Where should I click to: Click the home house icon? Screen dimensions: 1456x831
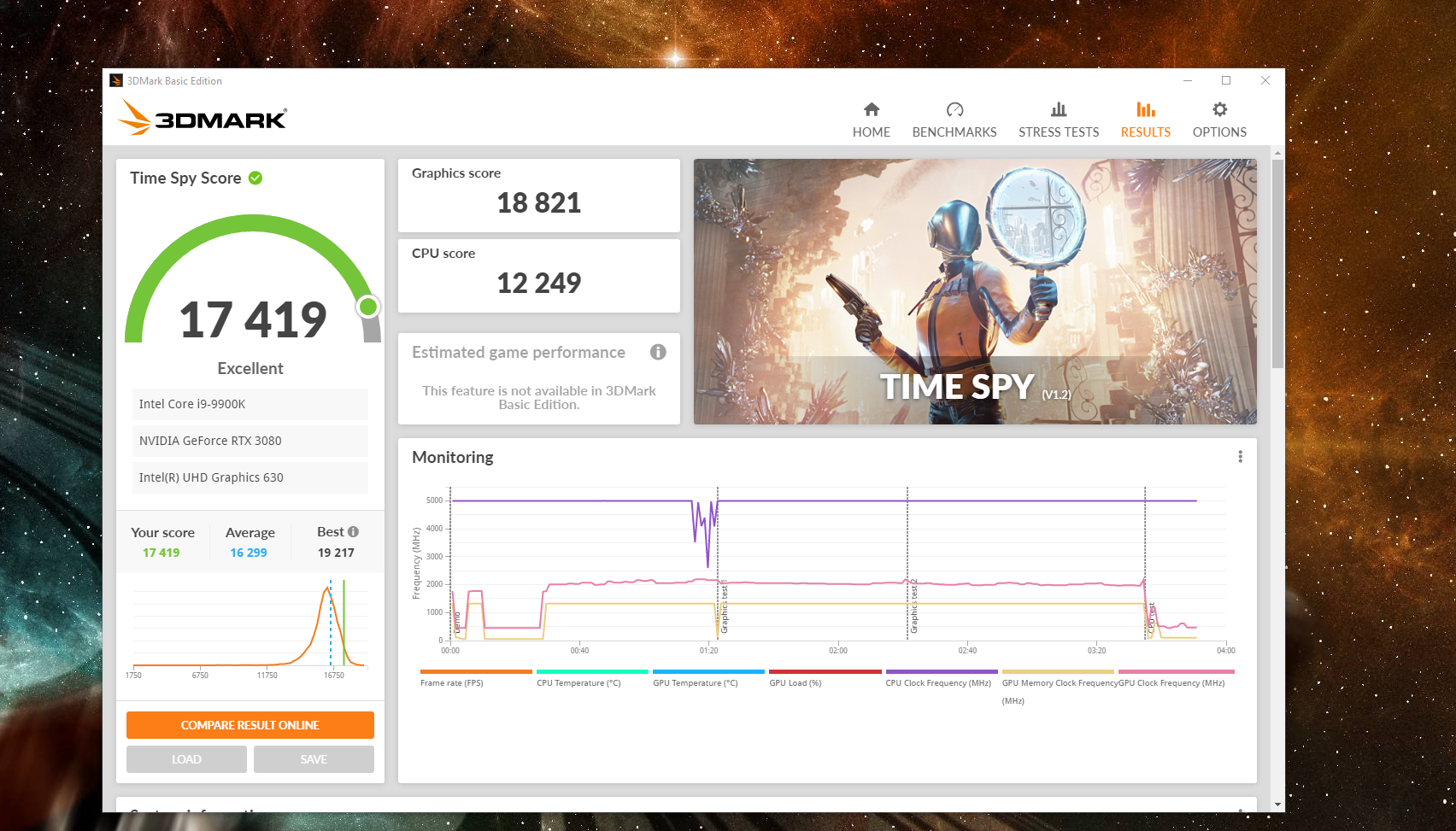(x=872, y=109)
